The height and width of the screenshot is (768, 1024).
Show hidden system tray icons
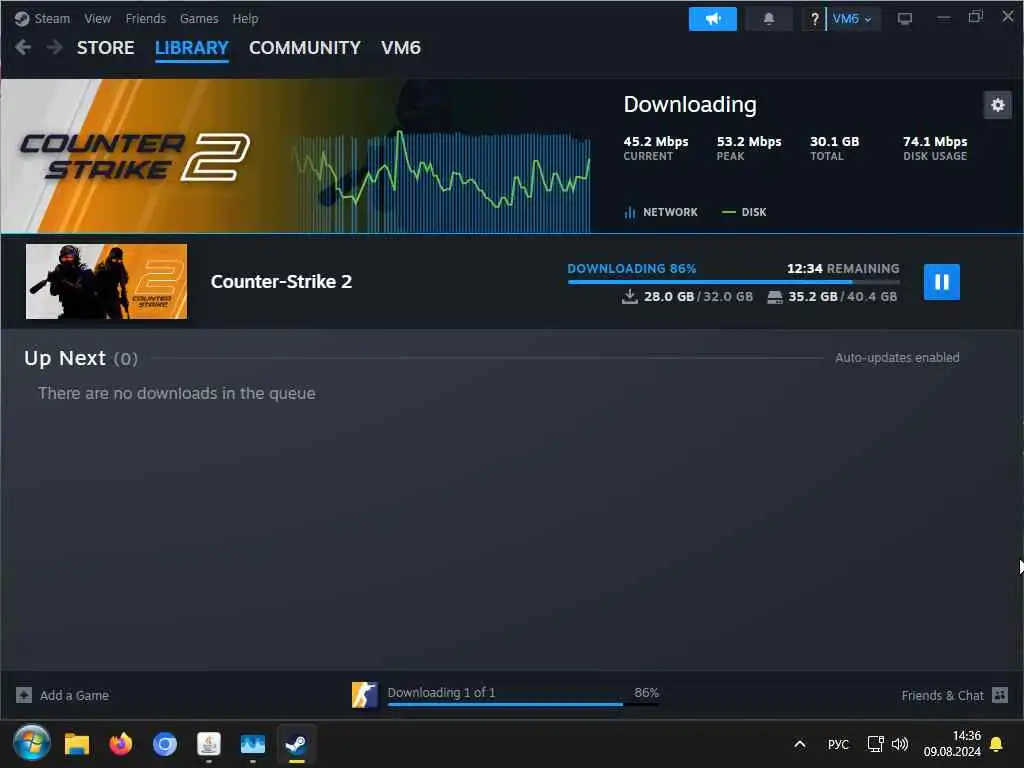pos(799,744)
